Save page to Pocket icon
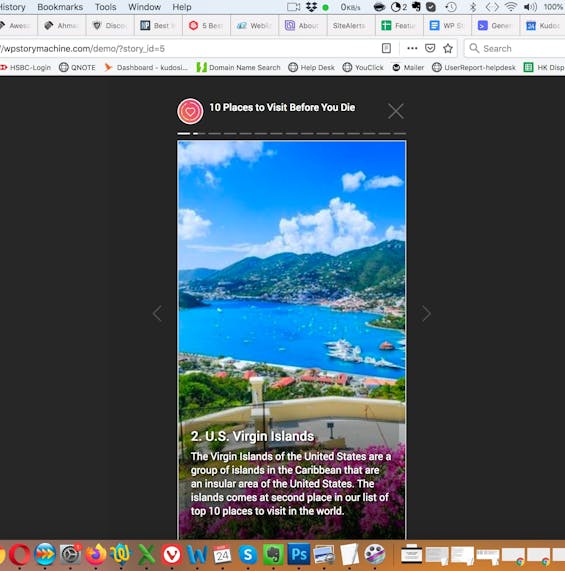The height and width of the screenshot is (571, 565). pyautogui.click(x=430, y=48)
